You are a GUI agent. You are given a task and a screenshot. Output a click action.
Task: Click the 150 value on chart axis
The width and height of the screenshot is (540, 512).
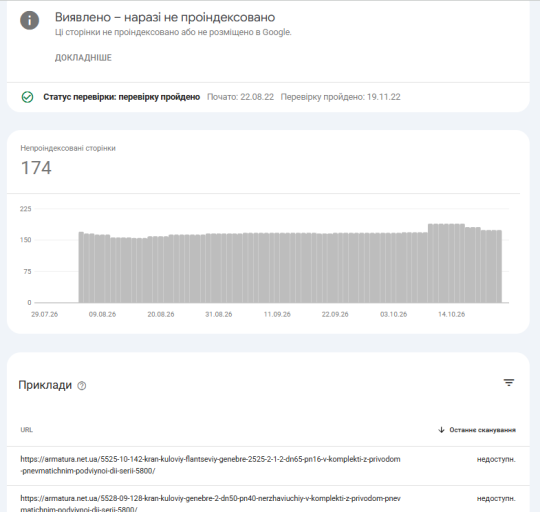pos(25,240)
